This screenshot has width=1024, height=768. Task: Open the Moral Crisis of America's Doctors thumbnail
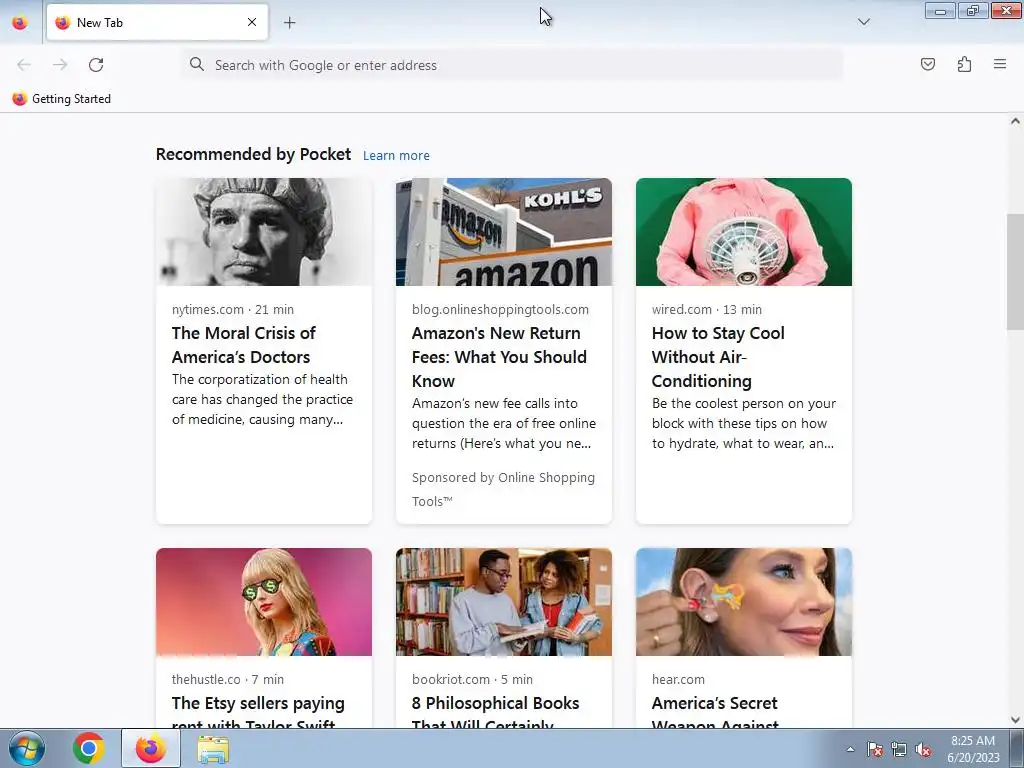coord(264,232)
